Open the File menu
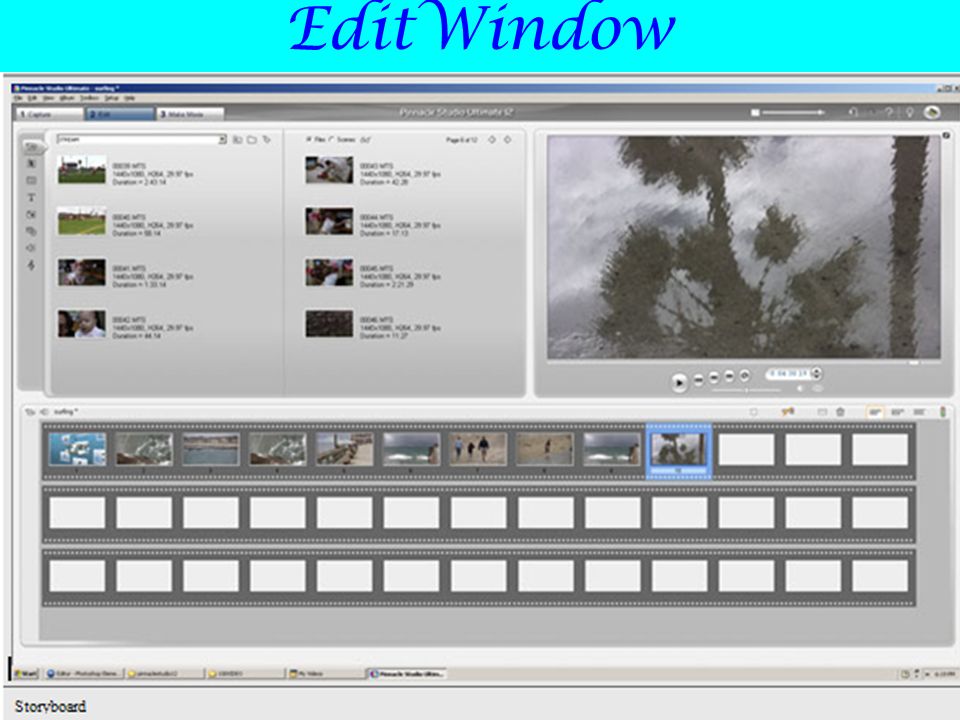Viewport: 960px width, 720px height. point(18,98)
